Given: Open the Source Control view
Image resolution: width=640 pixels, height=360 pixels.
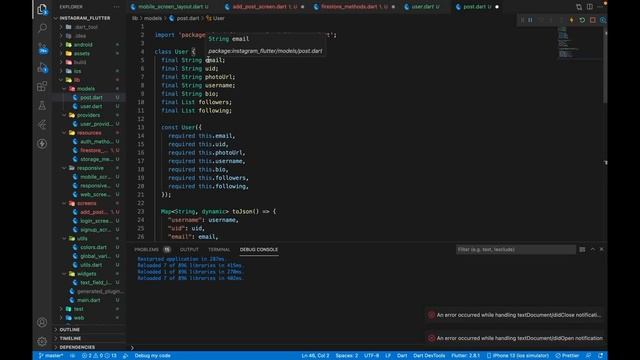Looking at the screenshot, I should (42, 48).
